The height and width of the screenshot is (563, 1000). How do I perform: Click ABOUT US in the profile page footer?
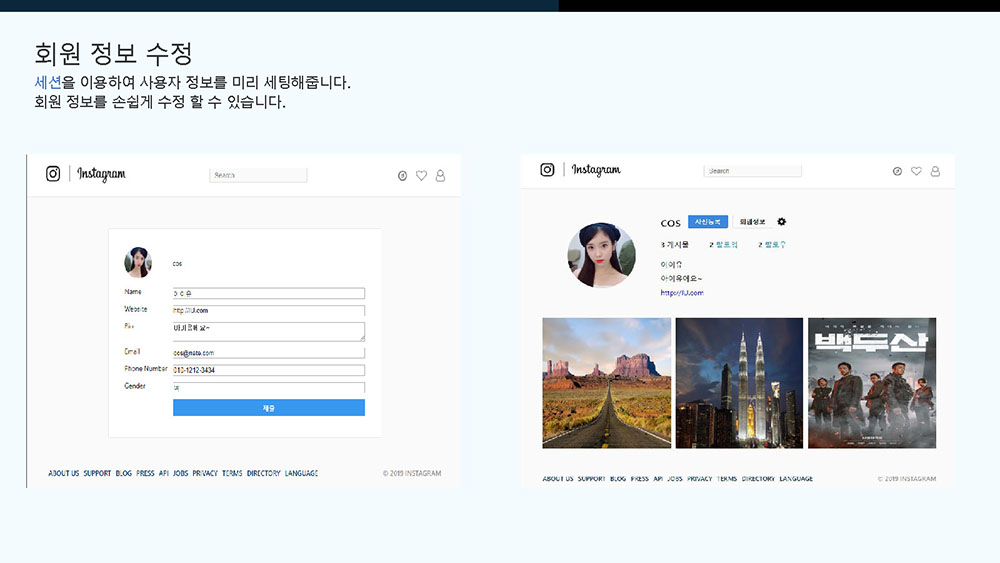coord(558,478)
